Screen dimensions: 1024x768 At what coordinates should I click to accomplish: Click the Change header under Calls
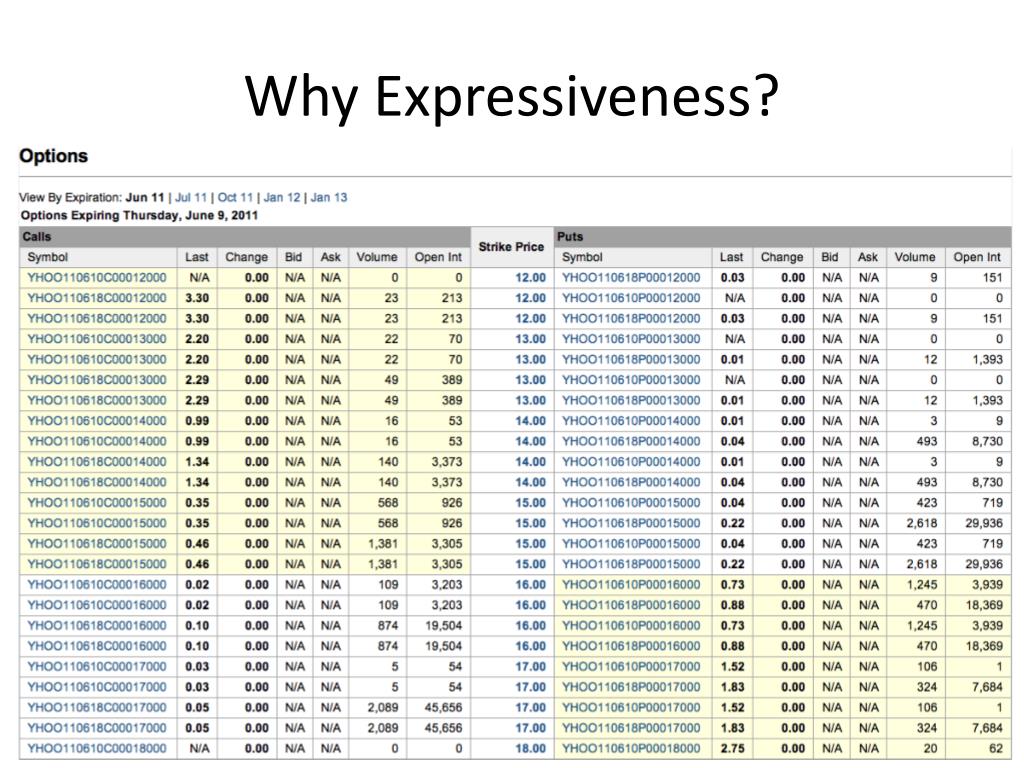(x=246, y=257)
